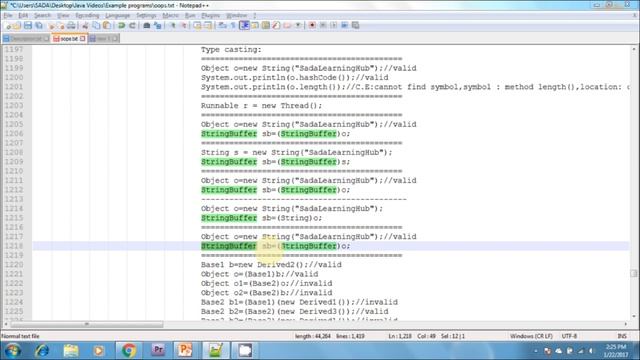Click the horizontal scrollbar right arrow
Viewport: 640px width, 360px height.
[x=626, y=324]
